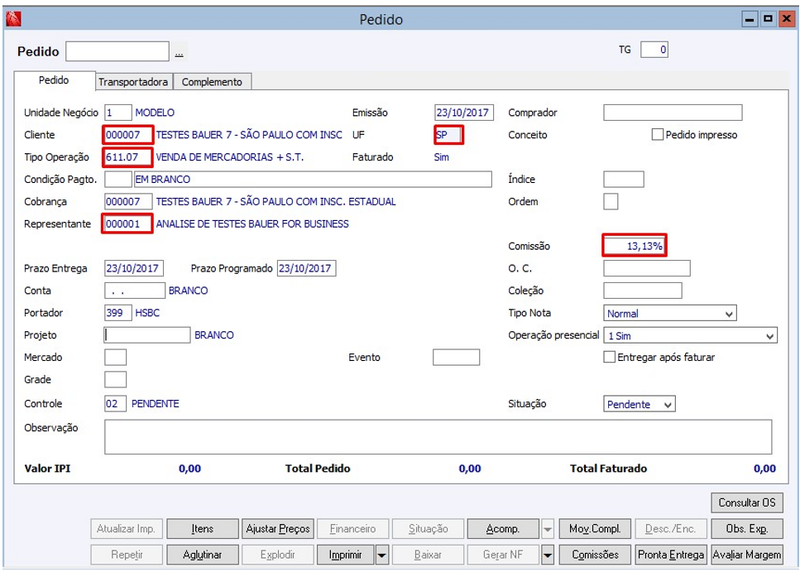Click the Desc./Enc. button
800x572 pixels.
[671, 529]
